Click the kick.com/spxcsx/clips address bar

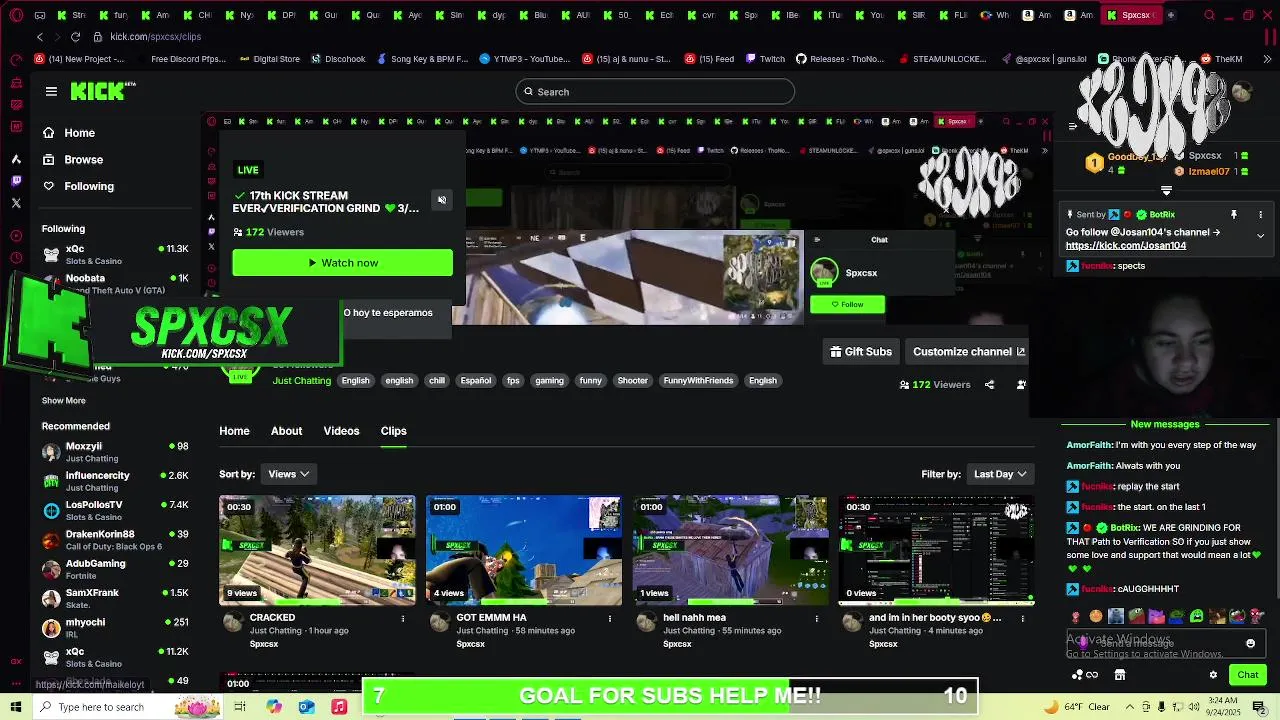click(x=155, y=37)
